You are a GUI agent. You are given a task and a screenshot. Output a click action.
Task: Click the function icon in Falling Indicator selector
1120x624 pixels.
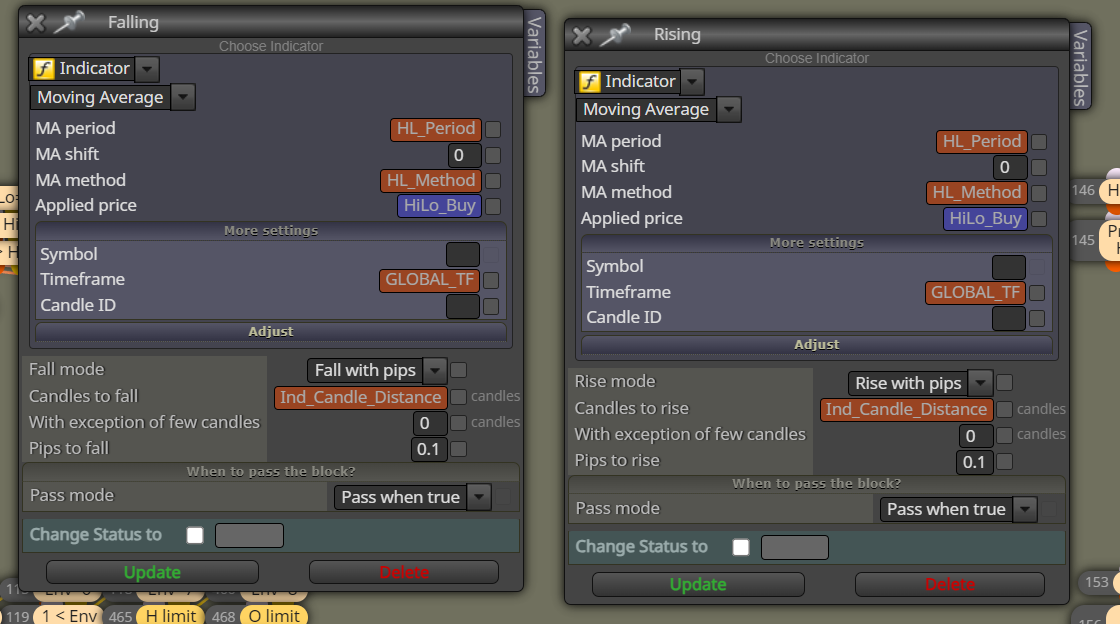click(44, 69)
